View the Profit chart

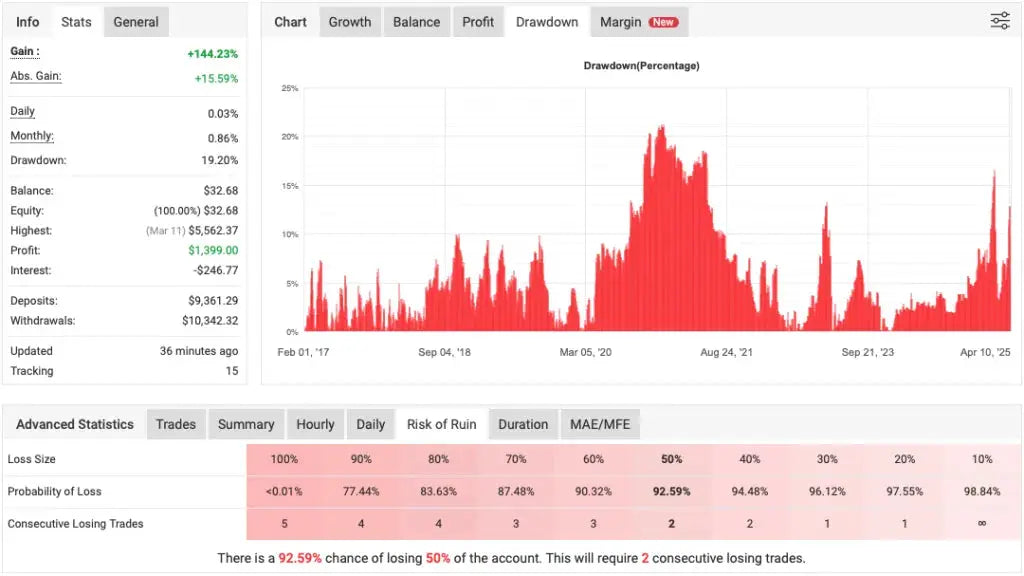[x=478, y=21]
